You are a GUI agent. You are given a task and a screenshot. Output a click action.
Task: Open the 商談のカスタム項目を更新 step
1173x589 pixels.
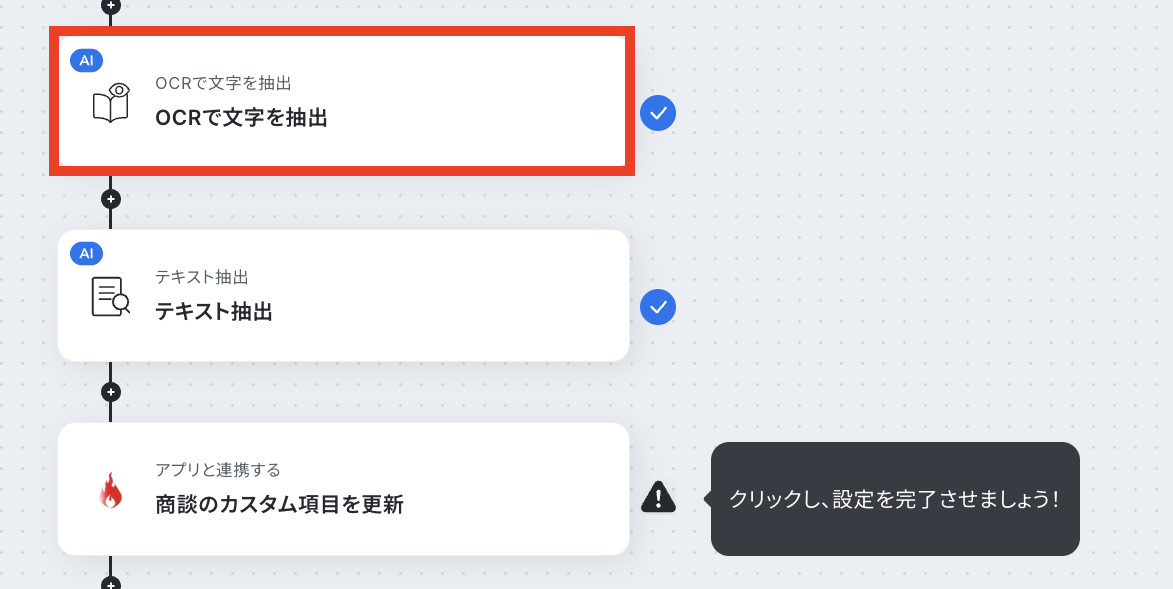coord(279,505)
